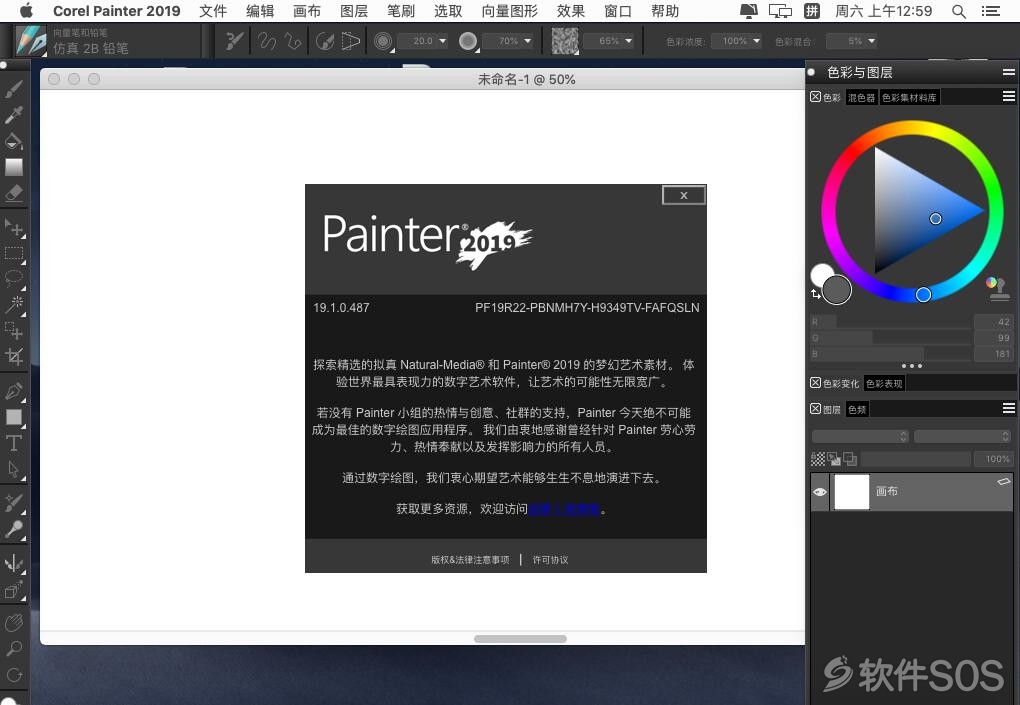Viewport: 1020px width, 705px height.
Task: Open the 许可协议 link
Action: [x=550, y=560]
